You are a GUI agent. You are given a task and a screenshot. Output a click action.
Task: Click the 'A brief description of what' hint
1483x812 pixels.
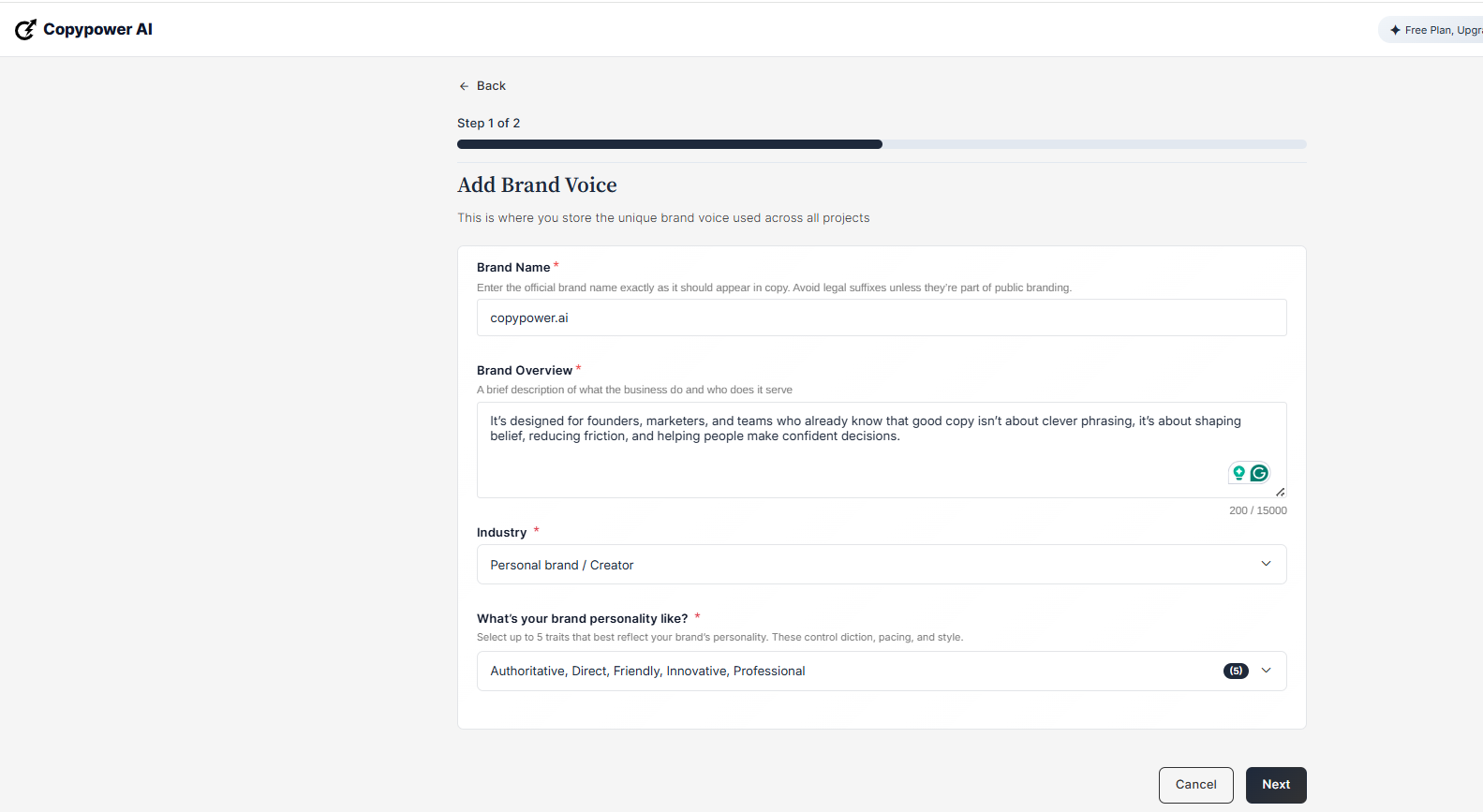coord(634,391)
